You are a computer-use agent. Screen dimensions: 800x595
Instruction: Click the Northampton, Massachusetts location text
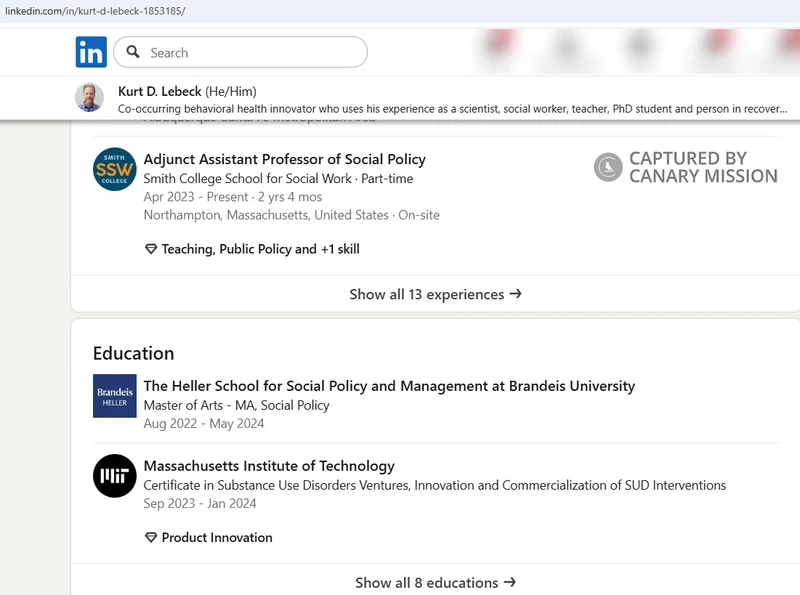click(x=291, y=215)
